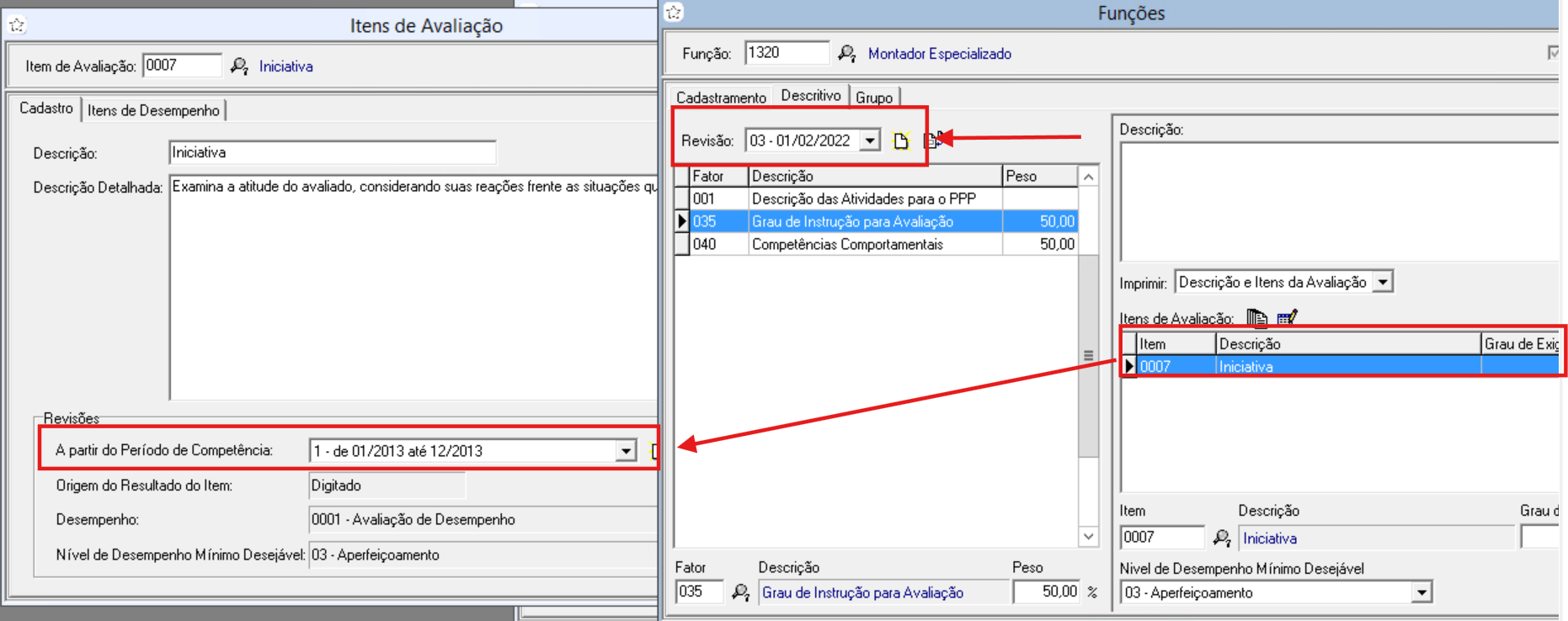Toggle the checkbox at right of Função row
This screenshot has width=1568, height=621.
tap(1554, 53)
